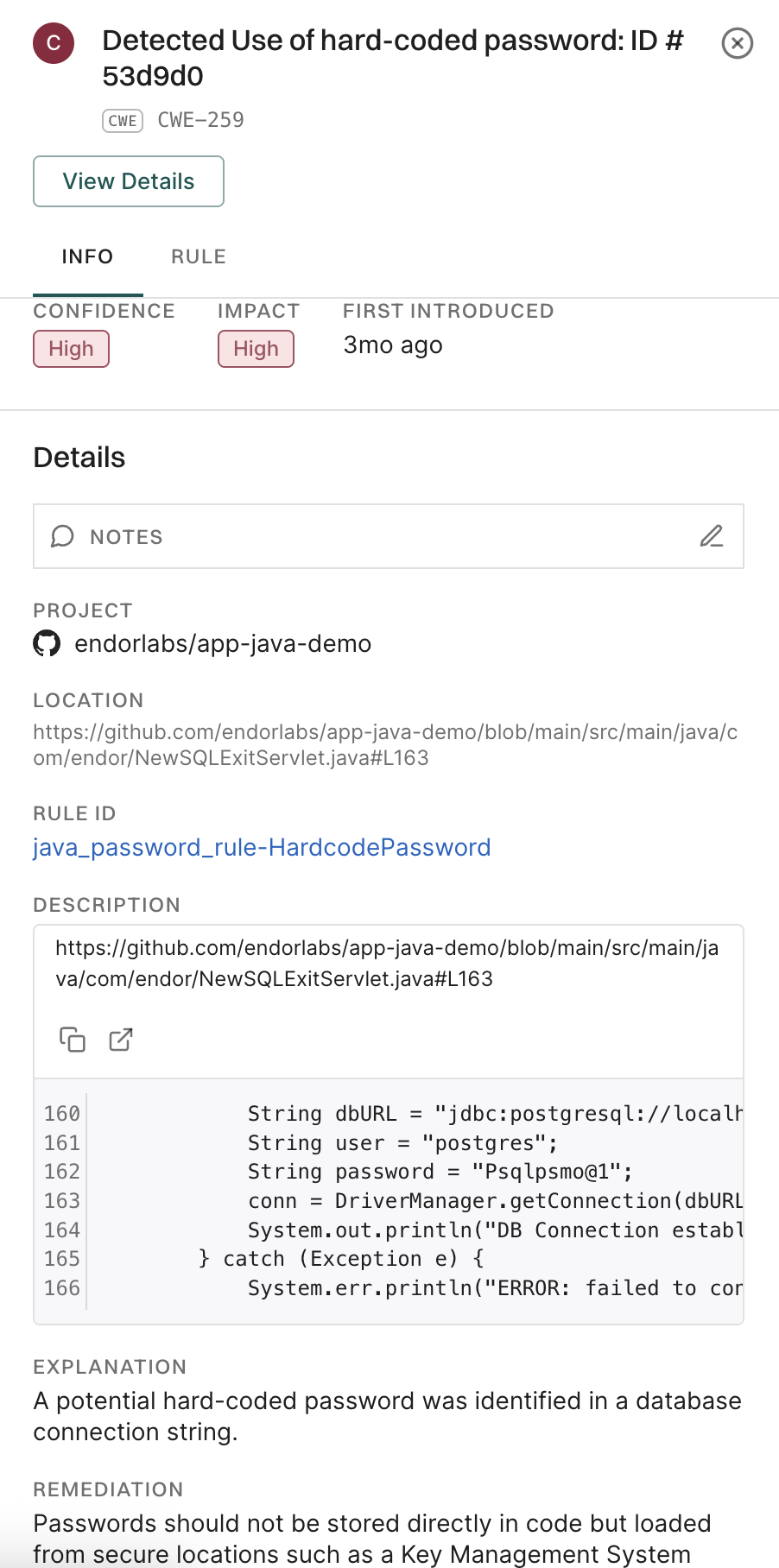
Task: Click line number 163 in code snippet
Action: (x=62, y=1201)
